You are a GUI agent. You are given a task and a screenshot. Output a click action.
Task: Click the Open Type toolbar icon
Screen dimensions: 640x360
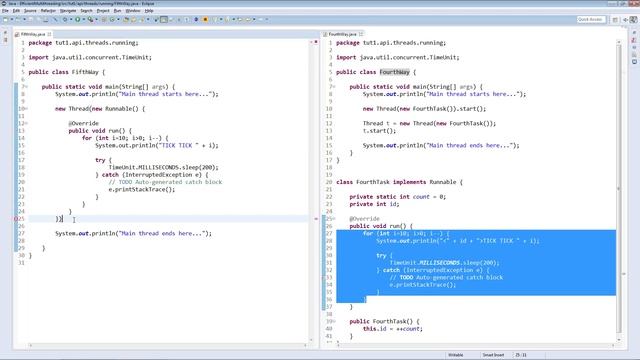(126, 19)
